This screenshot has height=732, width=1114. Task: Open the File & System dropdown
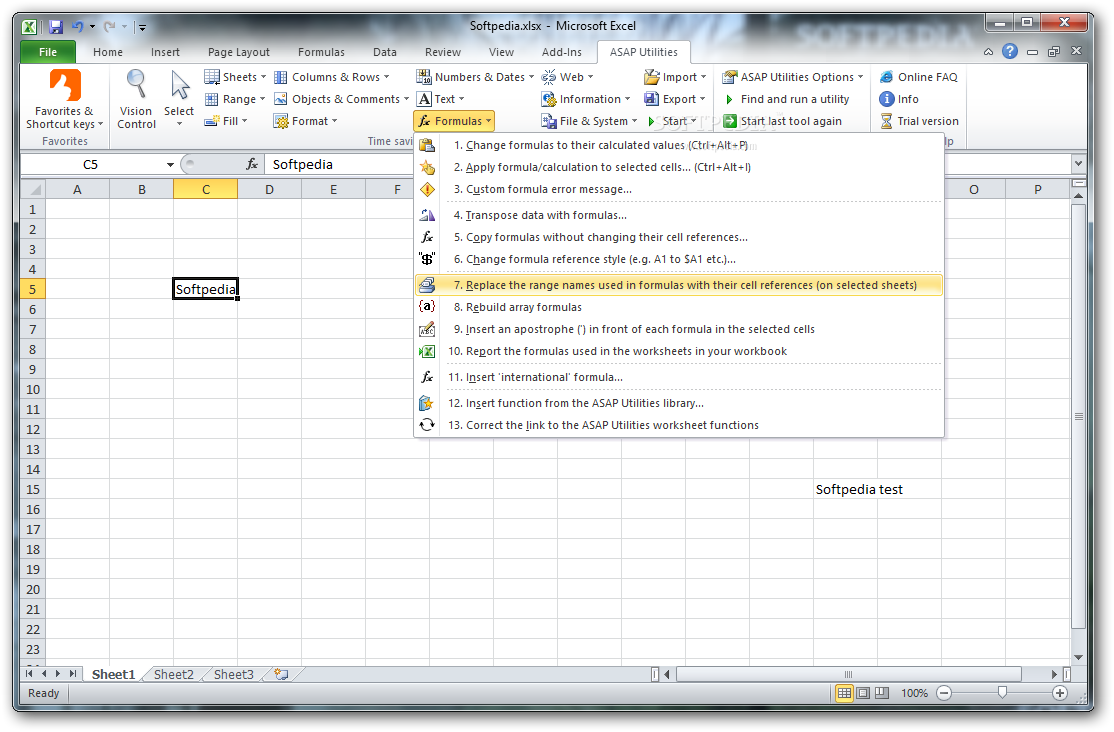(589, 121)
